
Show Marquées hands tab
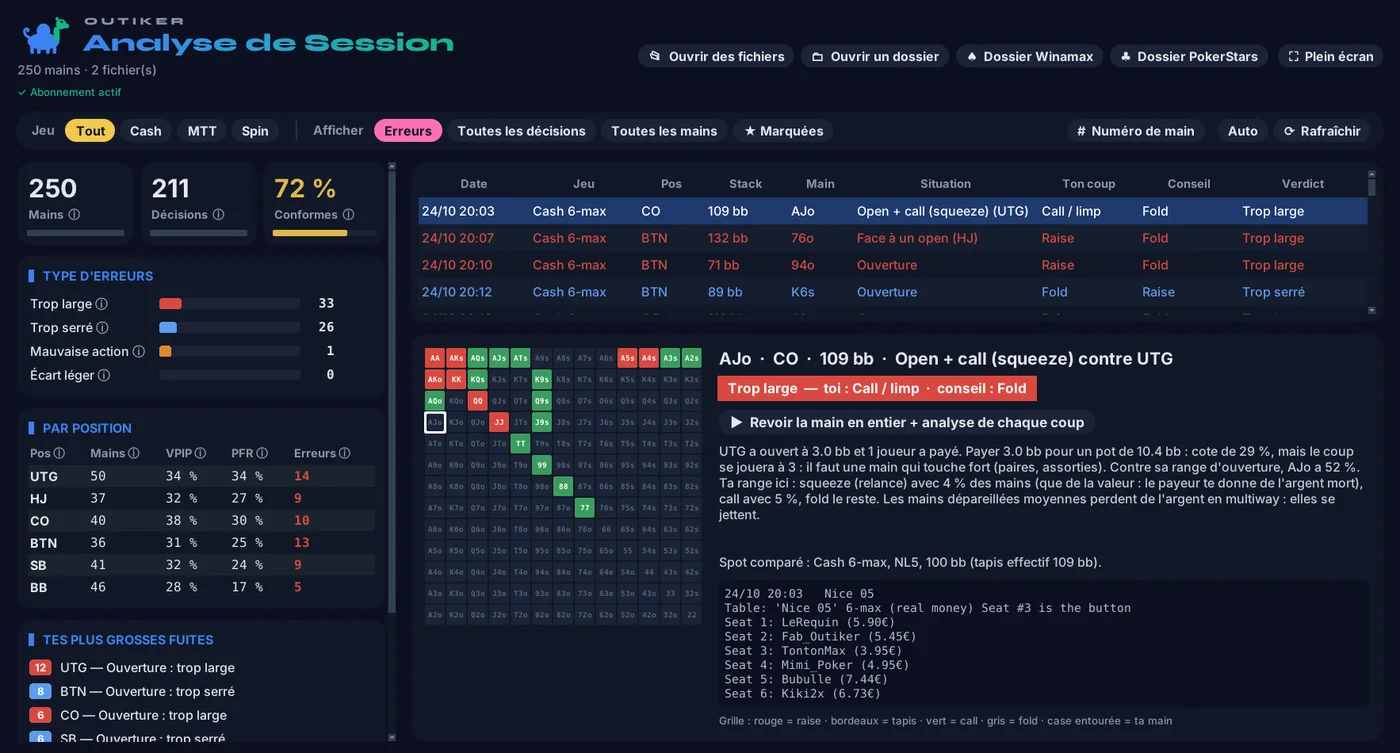pyautogui.click(x=783, y=131)
